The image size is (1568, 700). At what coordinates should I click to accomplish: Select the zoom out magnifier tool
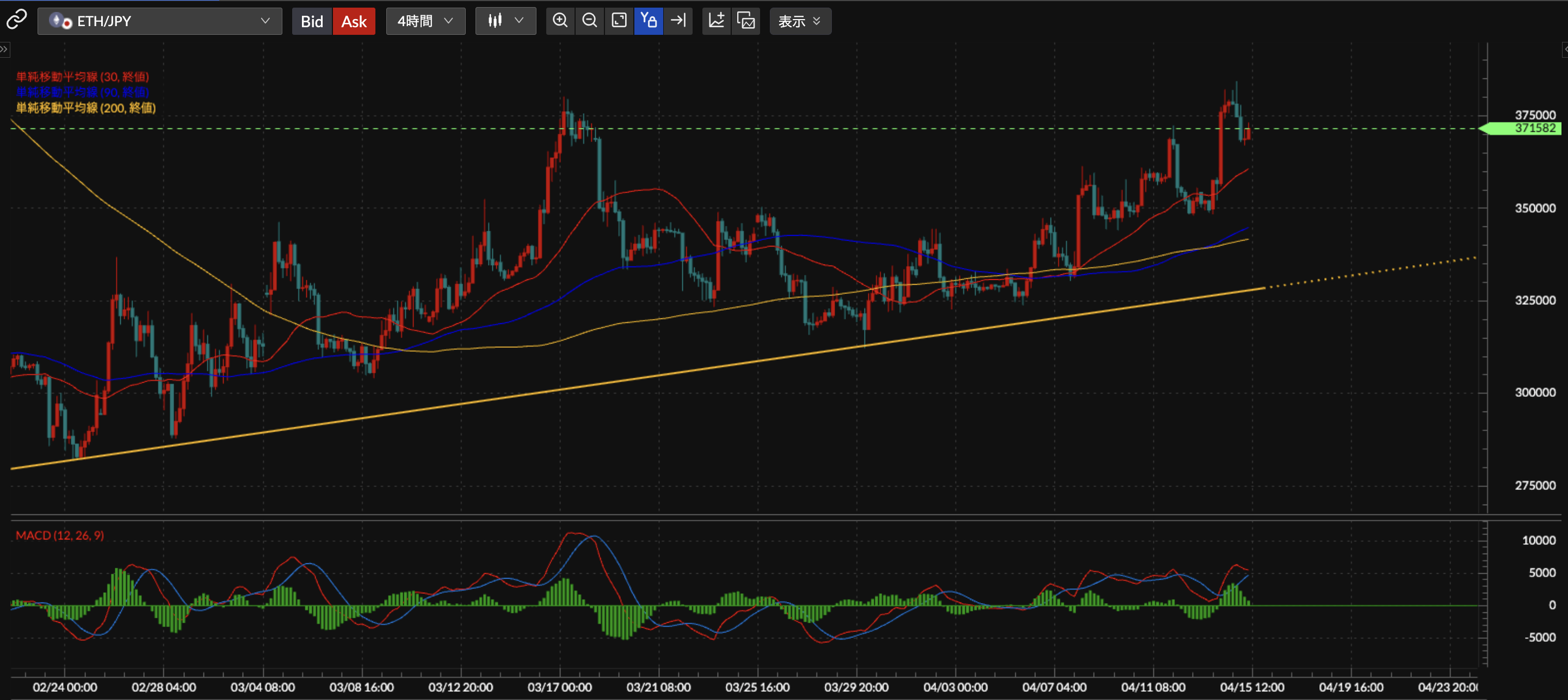coord(589,20)
